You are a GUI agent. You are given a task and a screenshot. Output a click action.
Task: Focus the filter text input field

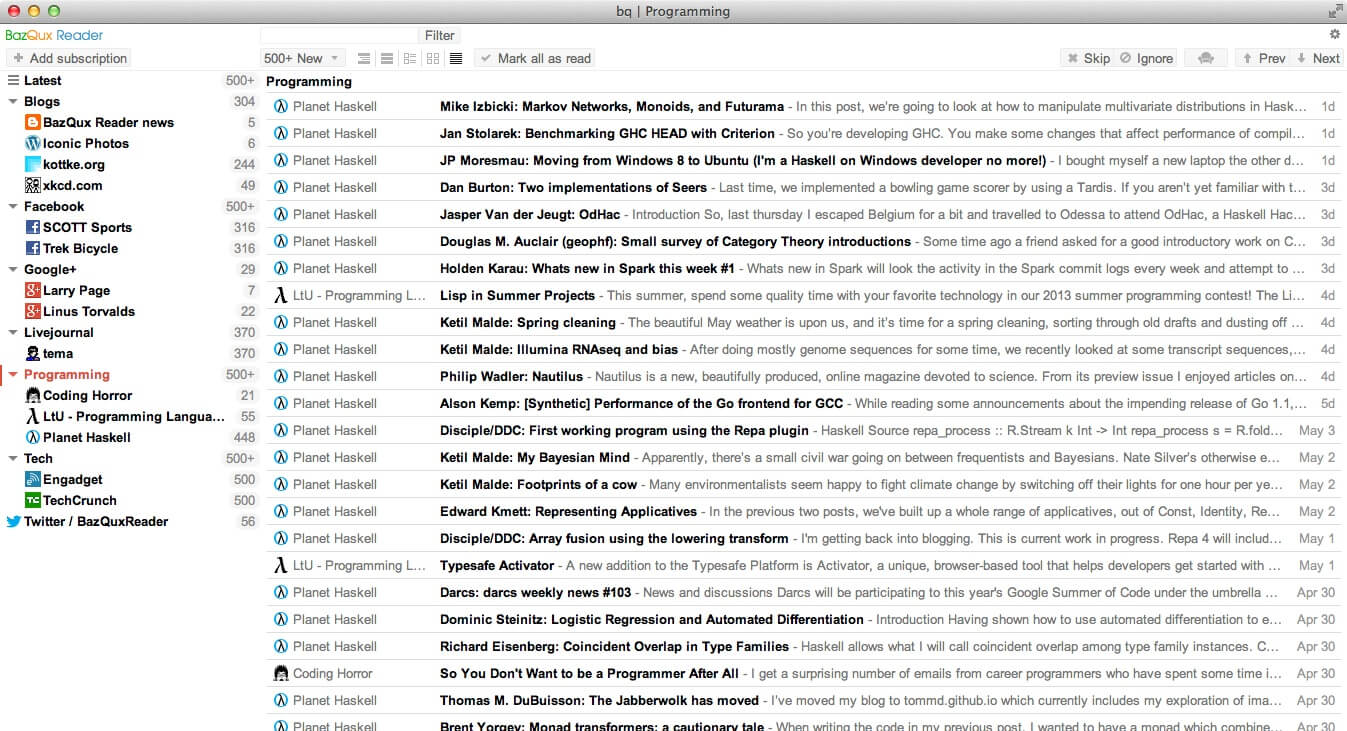(x=339, y=35)
